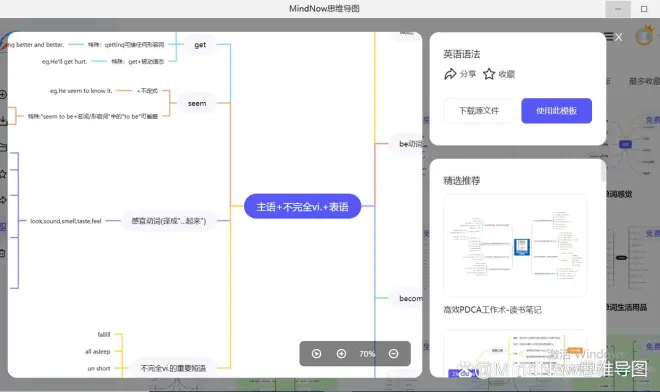Click the share icon in left sidebar
Image resolution: width=660 pixels, height=392 pixels.
(x=3, y=200)
